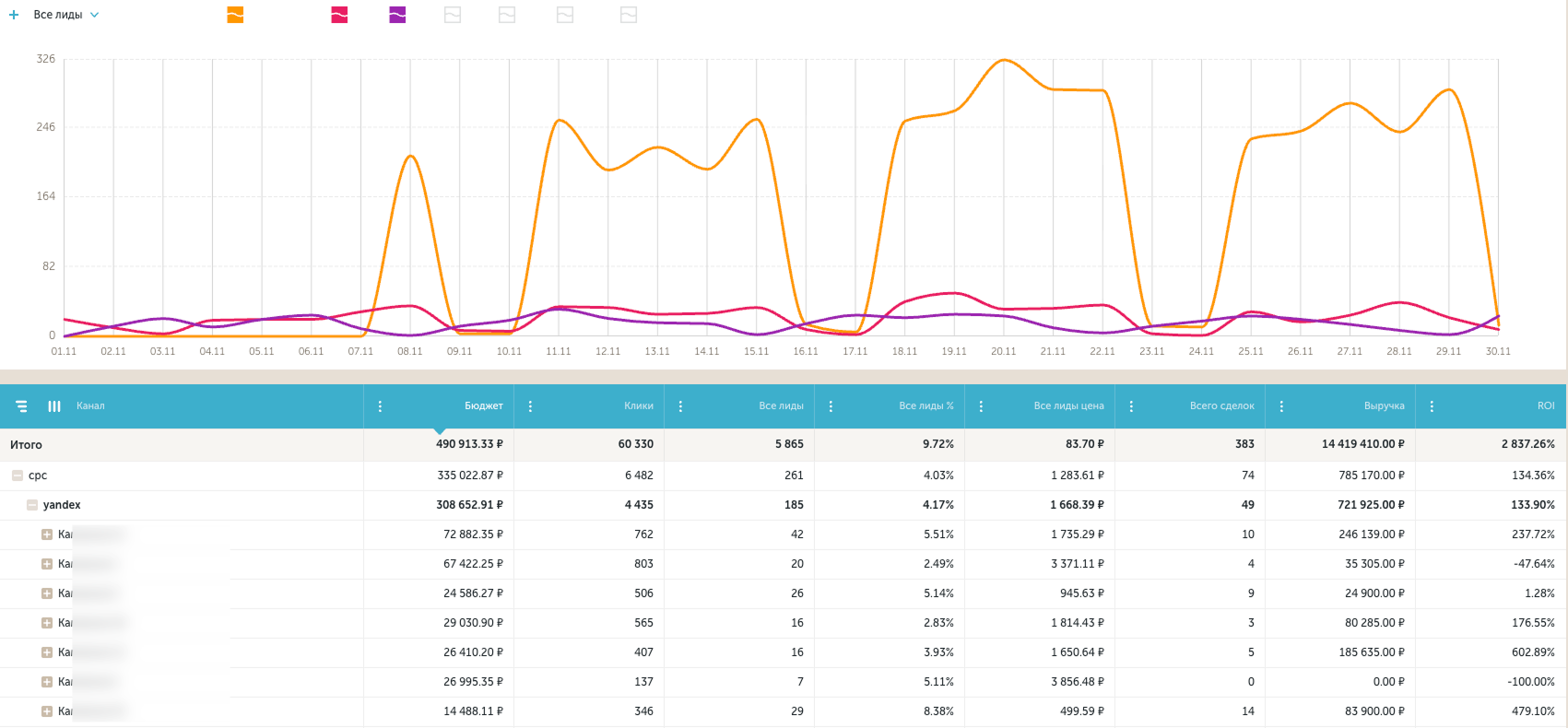Select the Итого total row
Viewport: 1568px width, 728px height.
27,445
